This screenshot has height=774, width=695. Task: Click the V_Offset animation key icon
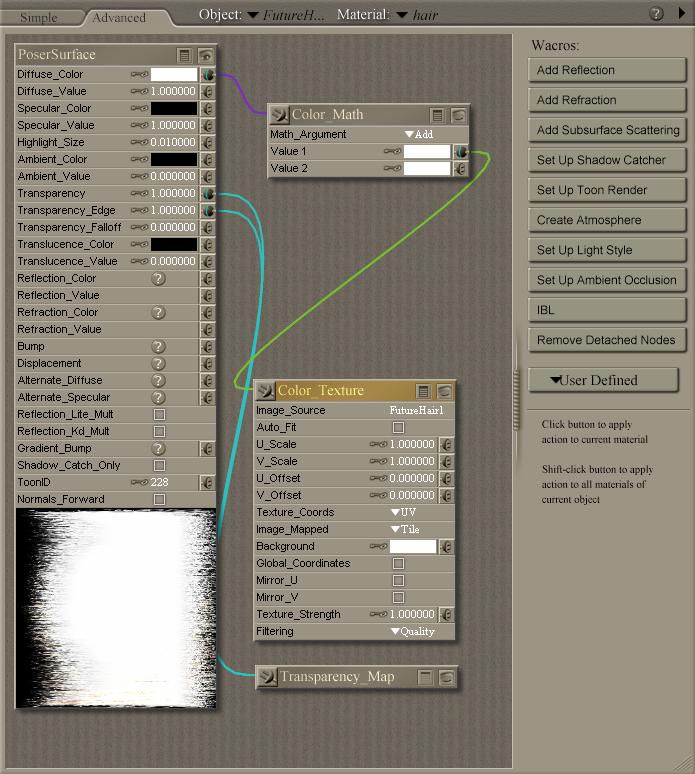tap(378, 495)
